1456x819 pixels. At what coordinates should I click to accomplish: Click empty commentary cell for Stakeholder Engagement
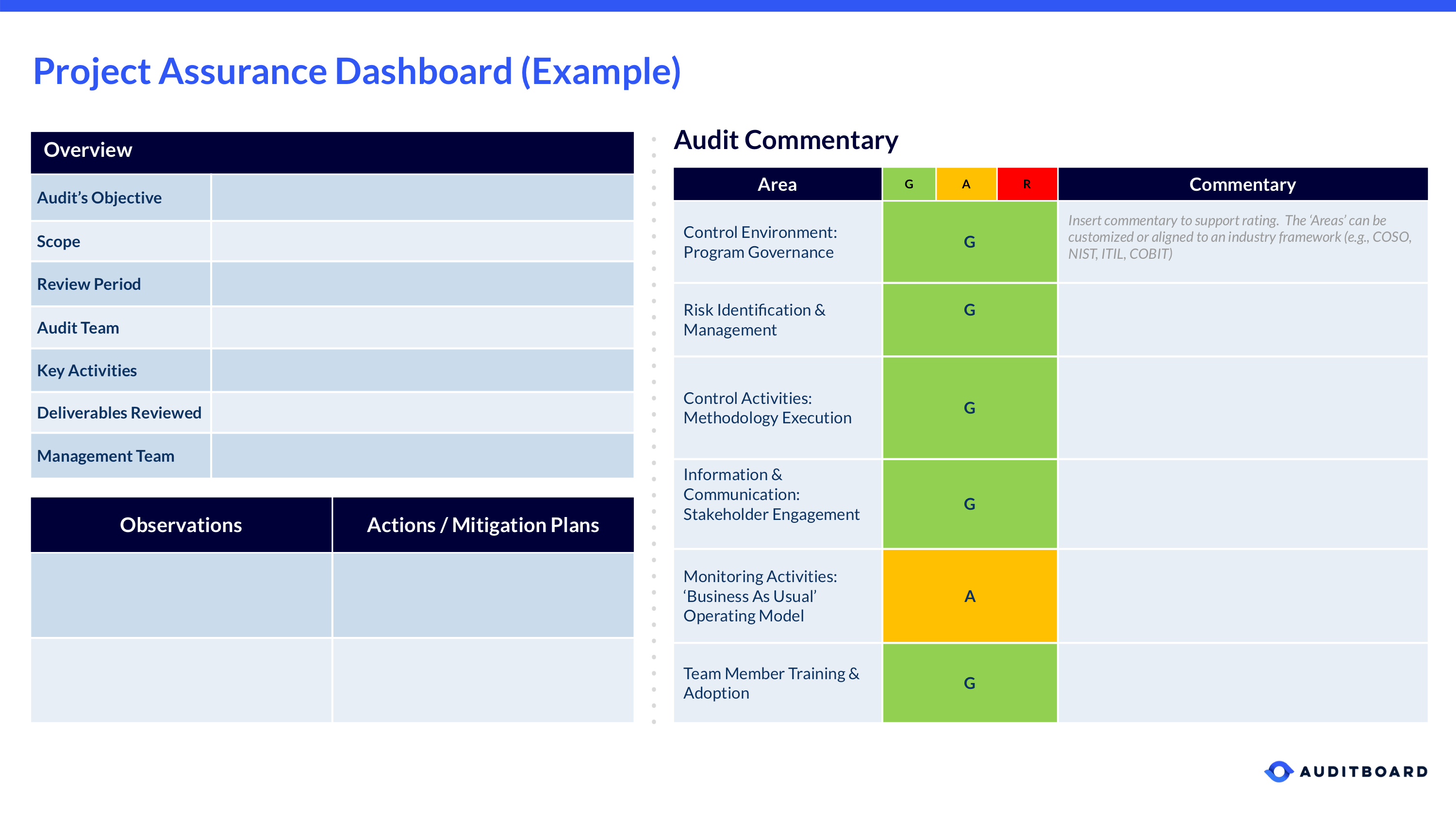point(1243,503)
